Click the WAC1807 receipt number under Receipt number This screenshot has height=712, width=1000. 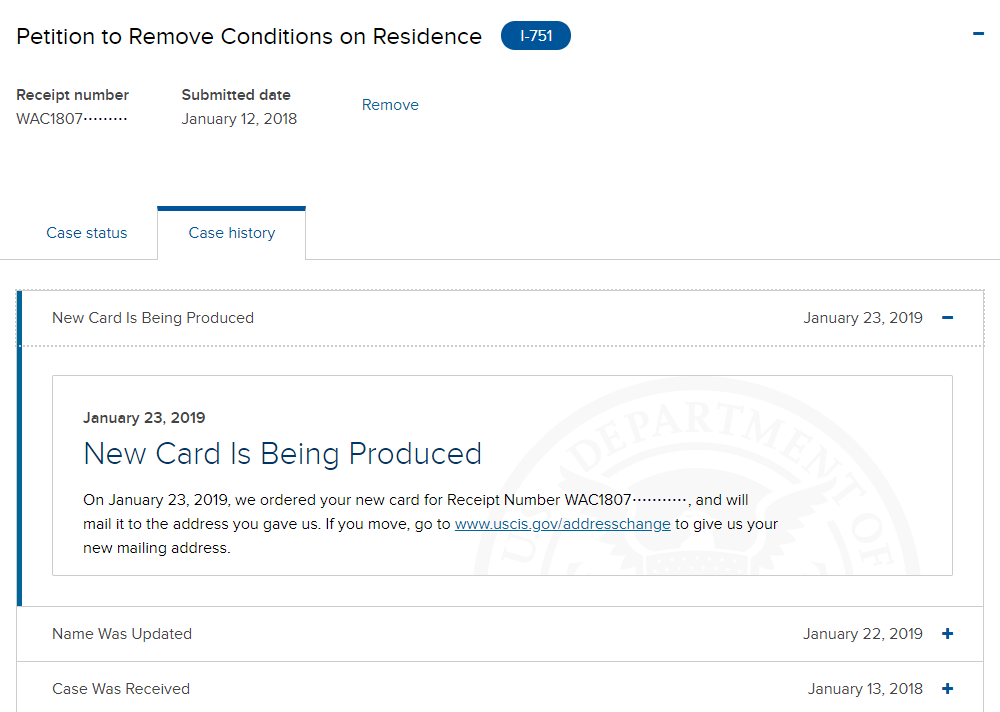pyautogui.click(x=72, y=119)
